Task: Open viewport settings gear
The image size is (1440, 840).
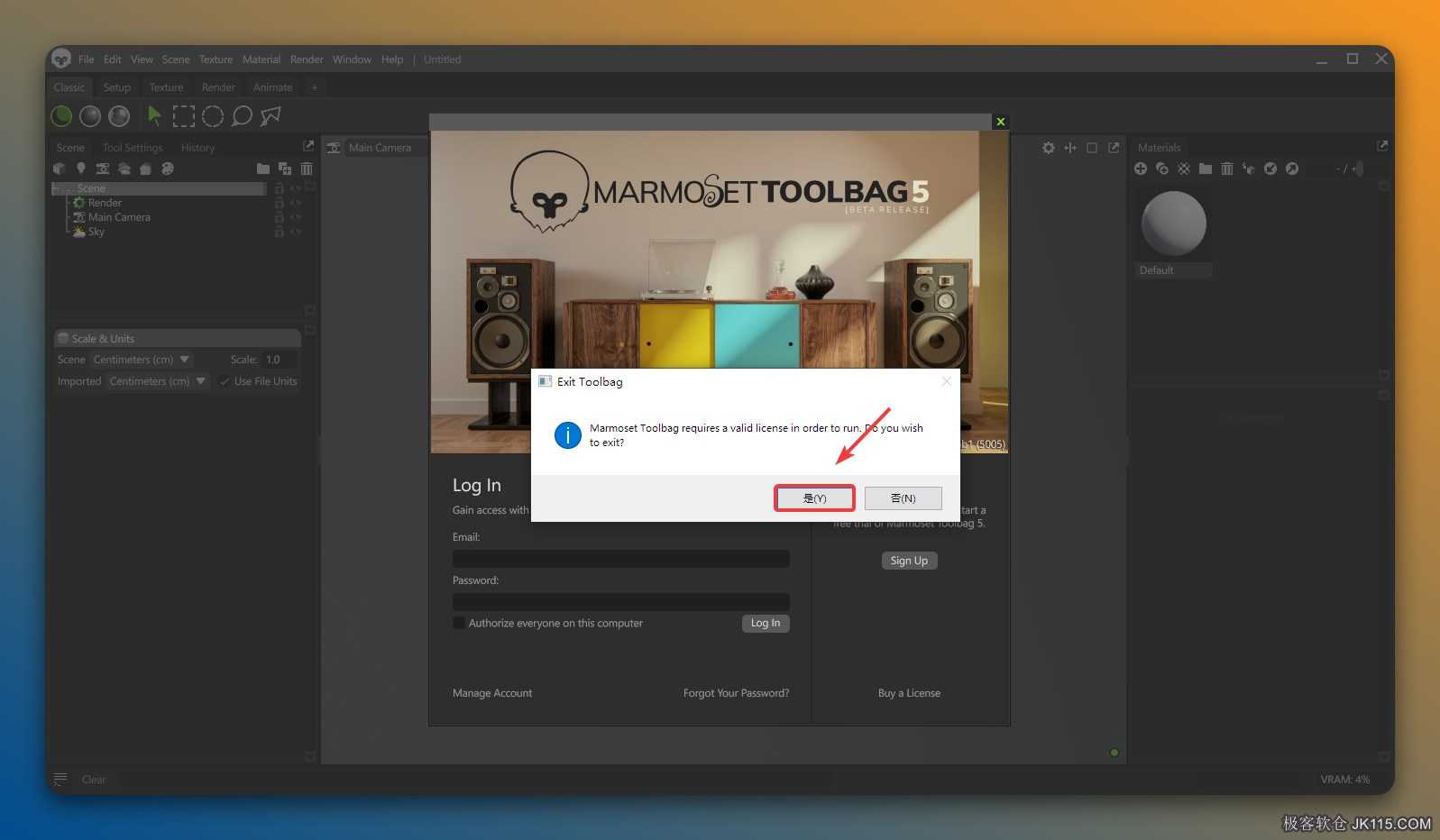Action: click(1049, 148)
